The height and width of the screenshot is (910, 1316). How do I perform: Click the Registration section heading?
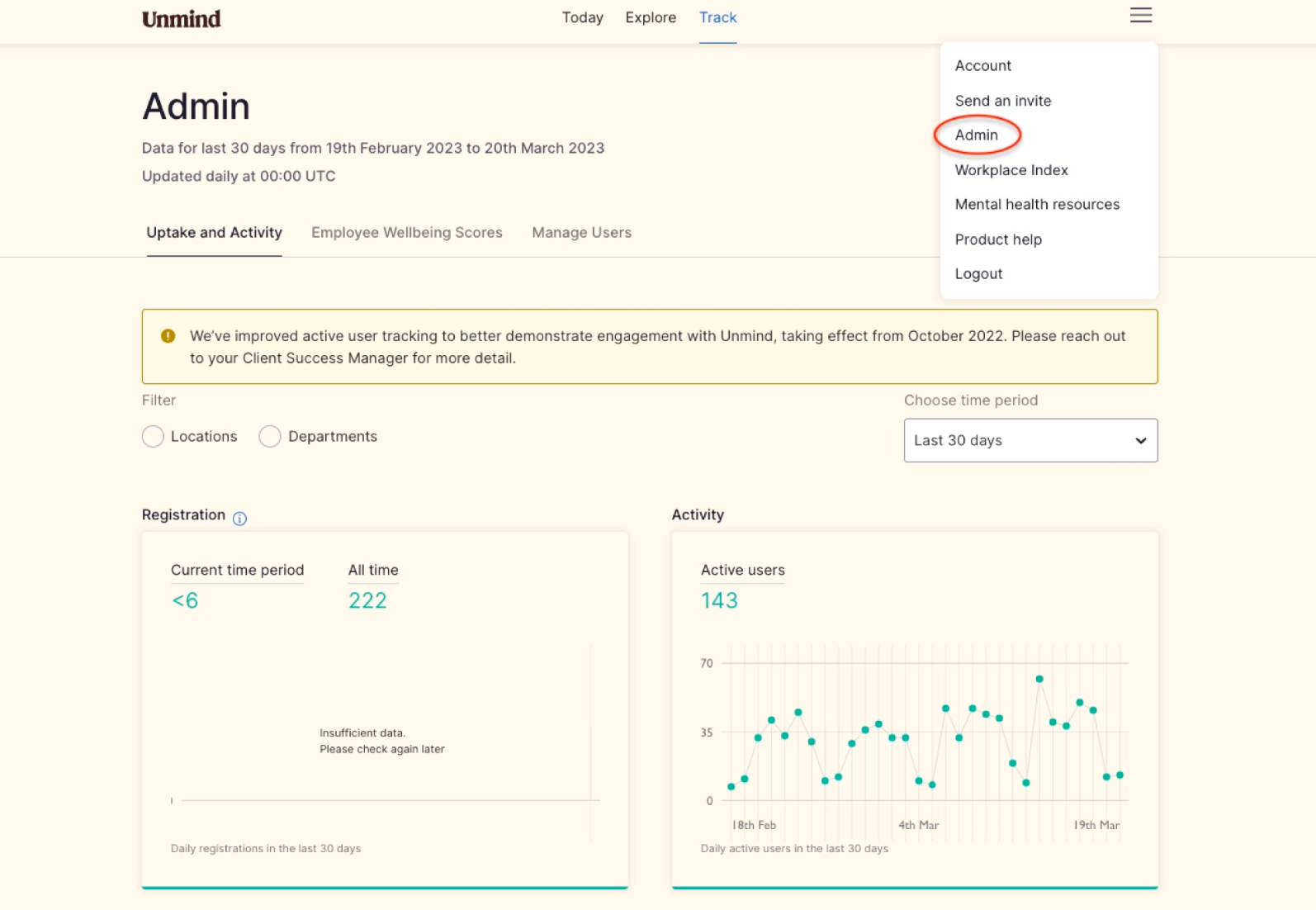point(183,514)
